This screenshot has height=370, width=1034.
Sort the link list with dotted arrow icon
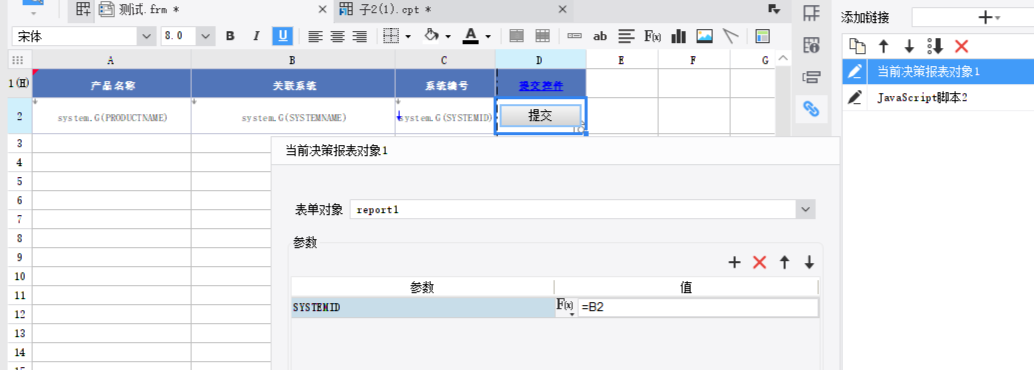click(935, 46)
